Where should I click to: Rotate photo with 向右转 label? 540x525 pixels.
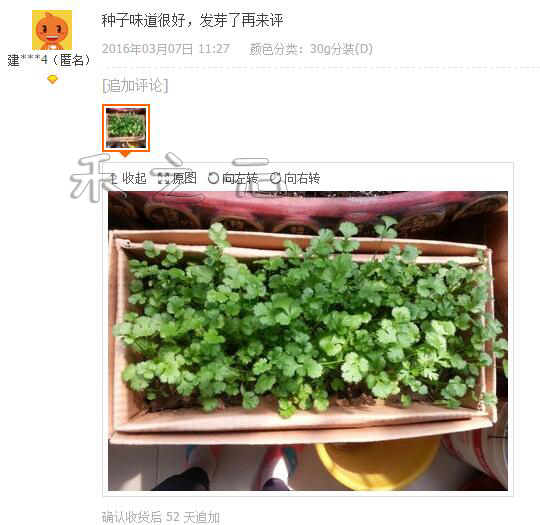[302, 178]
